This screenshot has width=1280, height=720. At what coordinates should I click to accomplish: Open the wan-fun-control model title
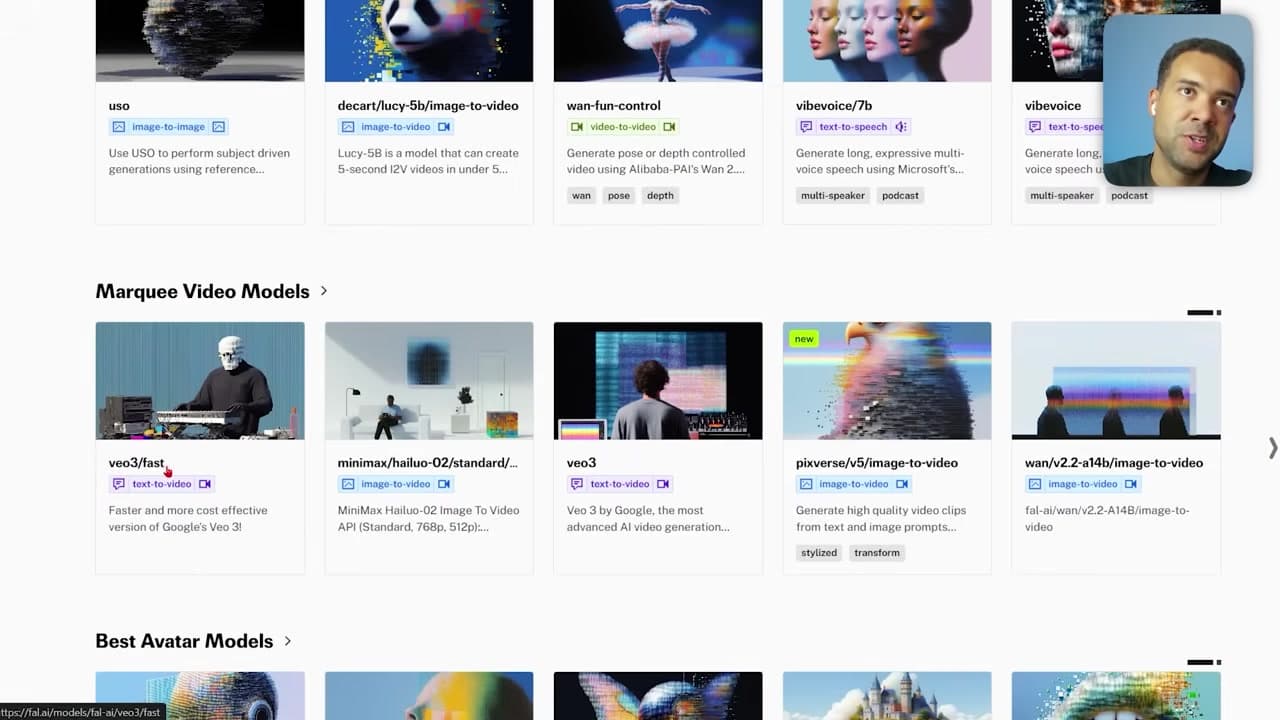(614, 106)
